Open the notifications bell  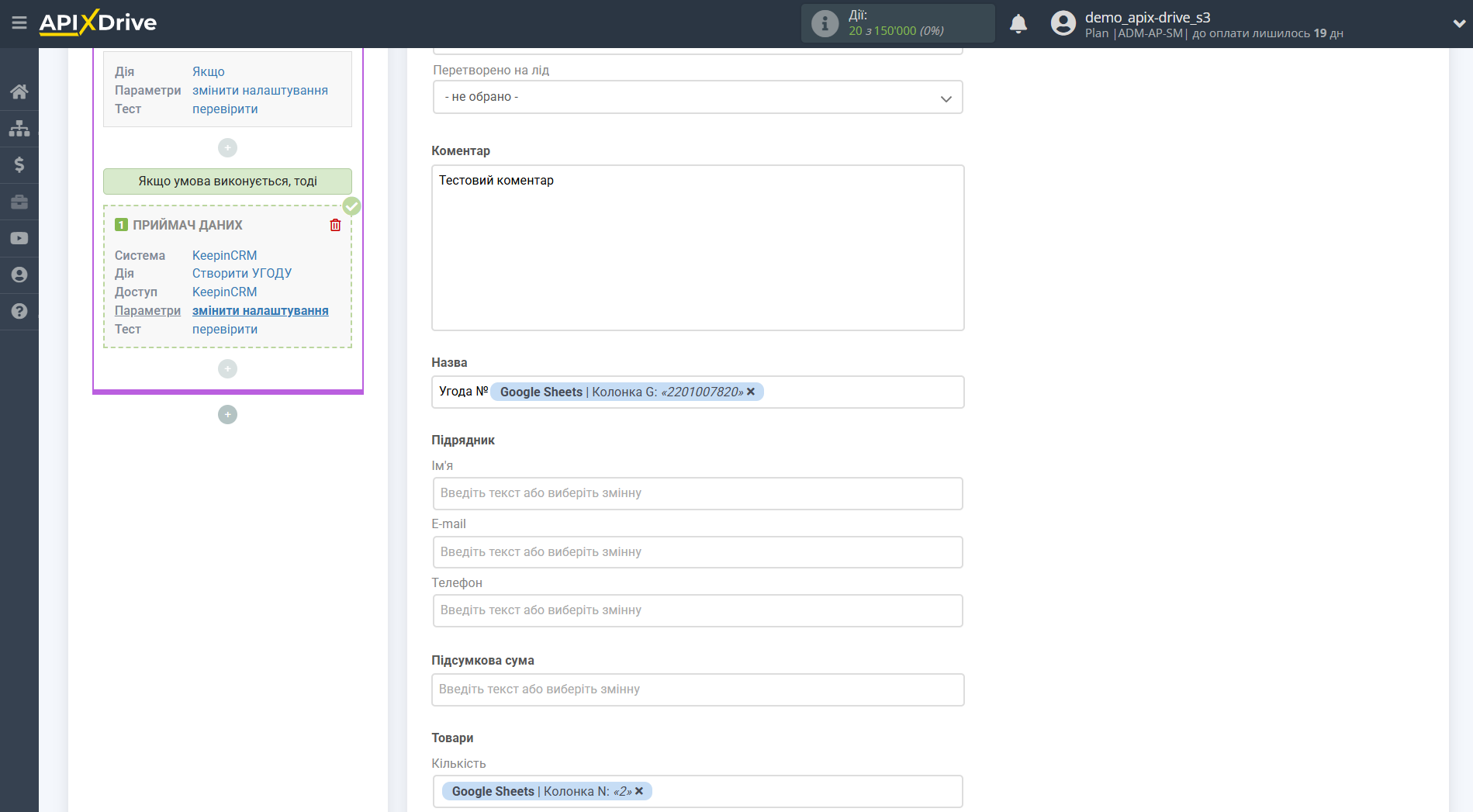click(1018, 23)
